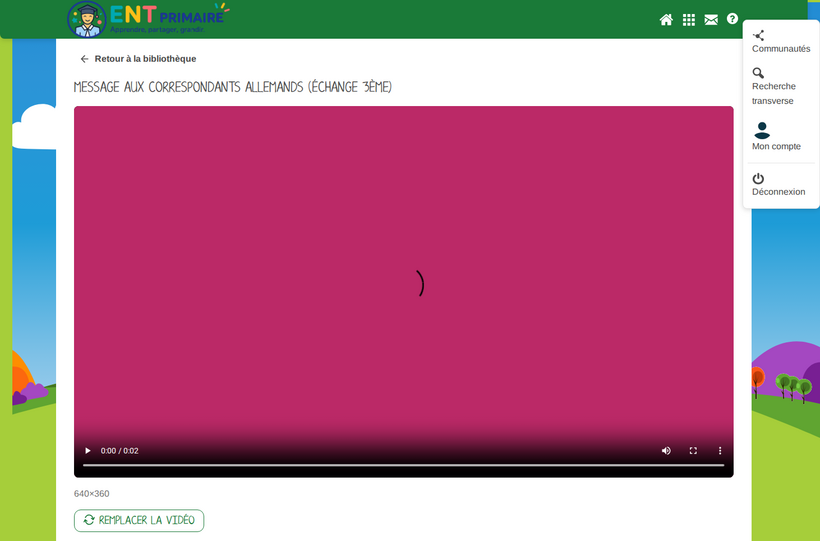Enter fullscreen video mode
Image resolution: width=820 pixels, height=541 pixels.
click(693, 450)
